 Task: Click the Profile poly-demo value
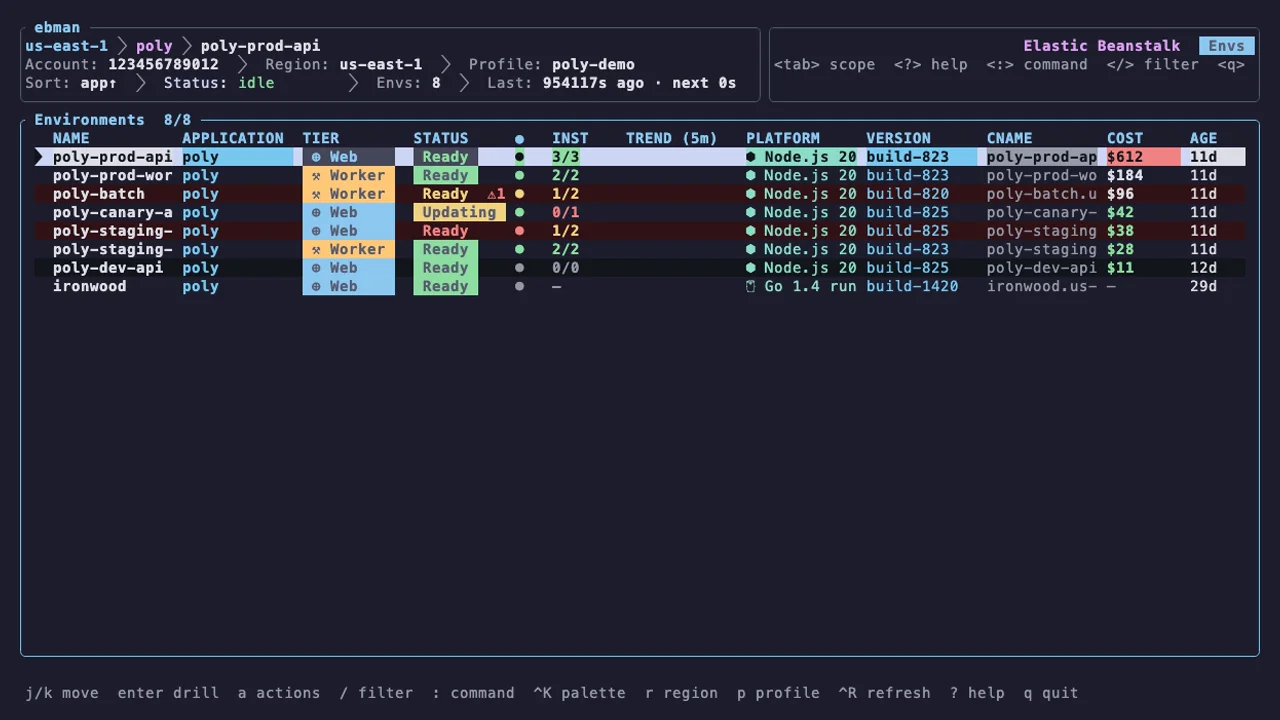(593, 65)
